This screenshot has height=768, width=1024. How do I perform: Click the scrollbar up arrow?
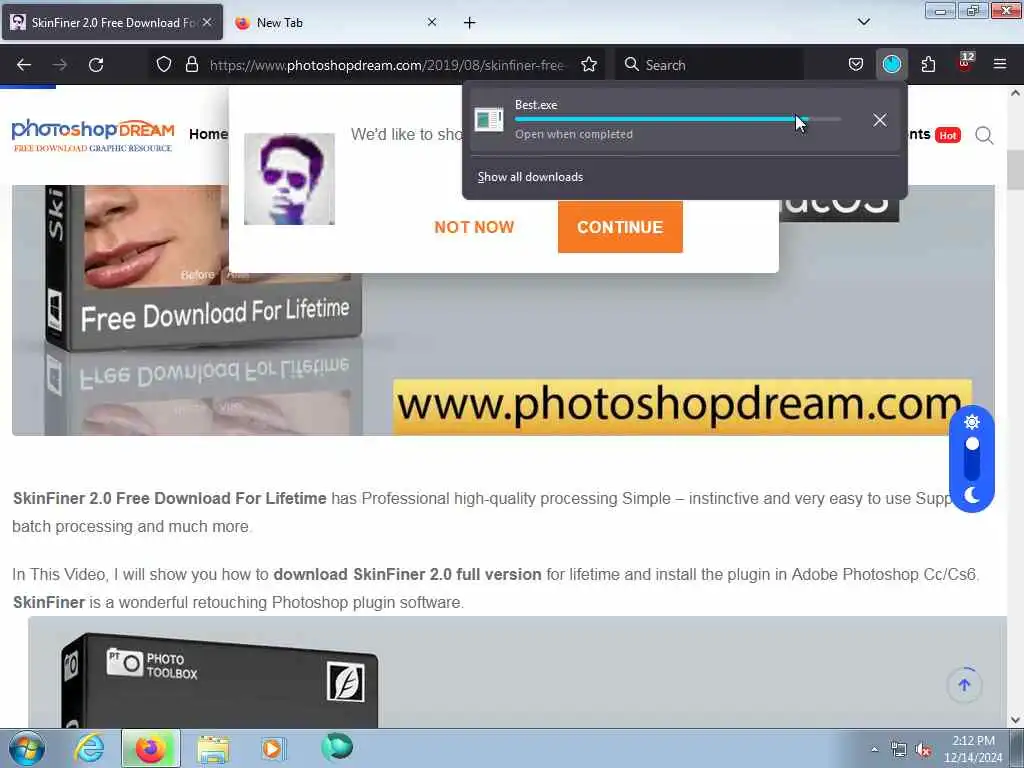(1016, 93)
